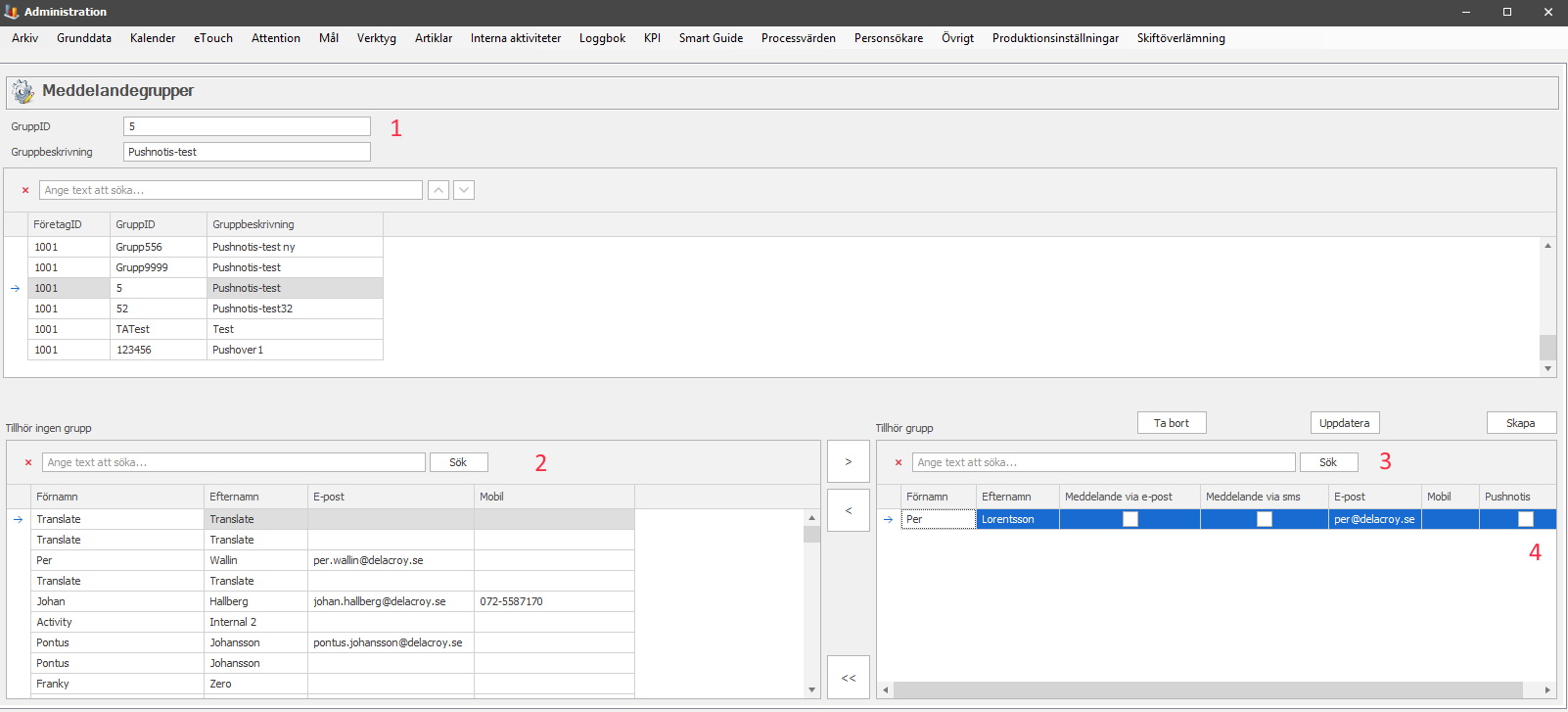Click the down arrow next to group search
This screenshot has height=712, width=1568.
tap(464, 190)
